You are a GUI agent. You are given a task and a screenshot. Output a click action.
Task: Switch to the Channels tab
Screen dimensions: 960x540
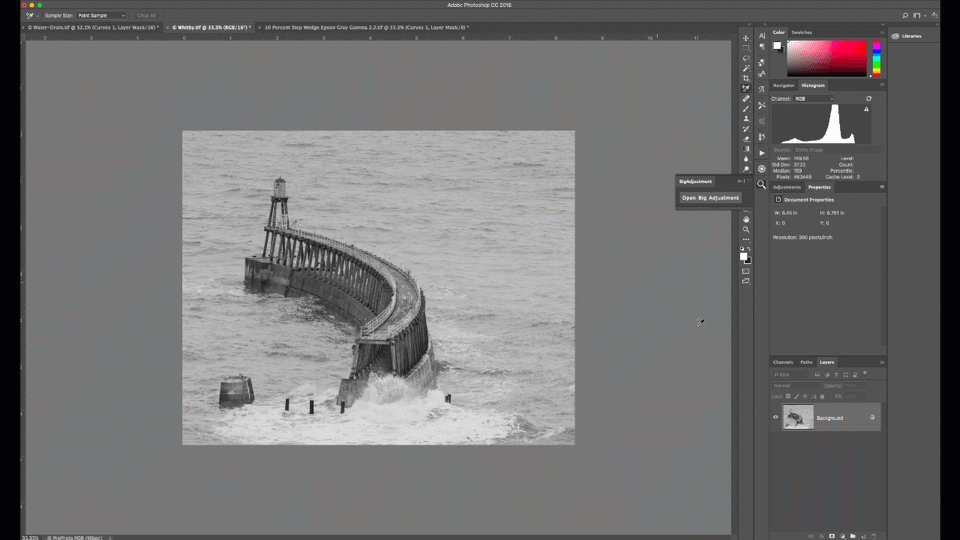coord(782,362)
